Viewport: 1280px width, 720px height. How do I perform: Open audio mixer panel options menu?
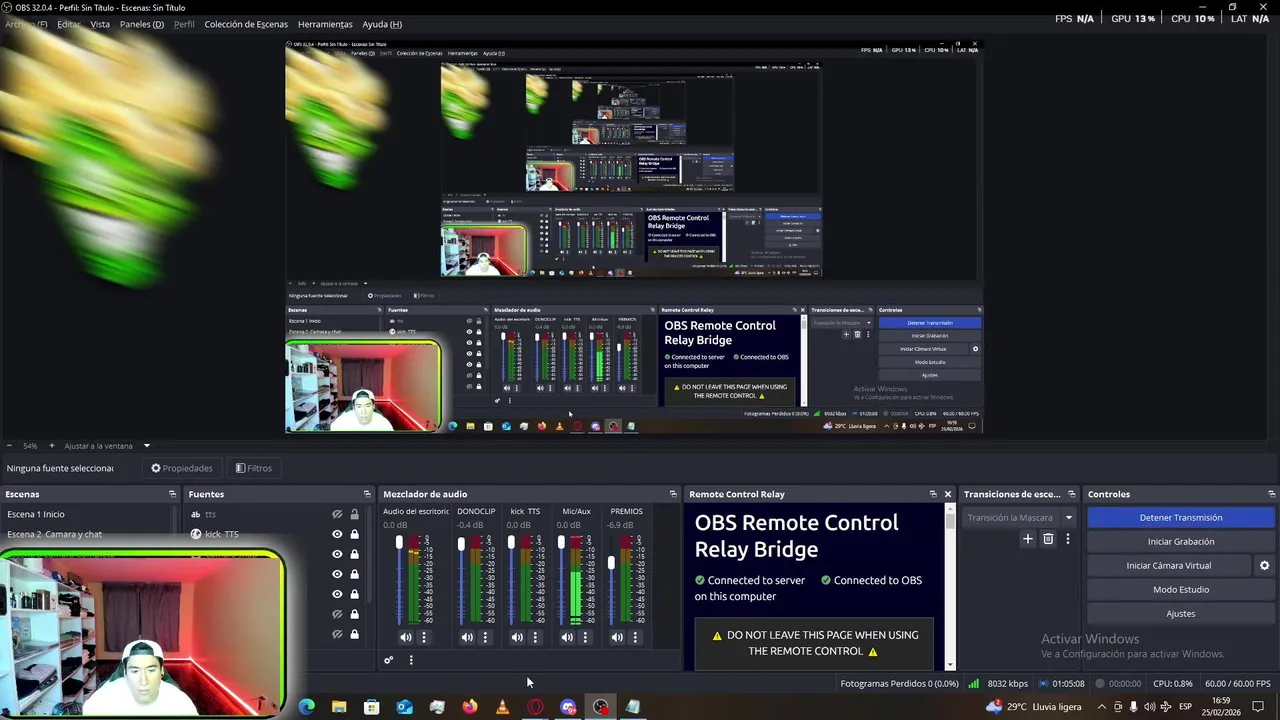[411, 660]
